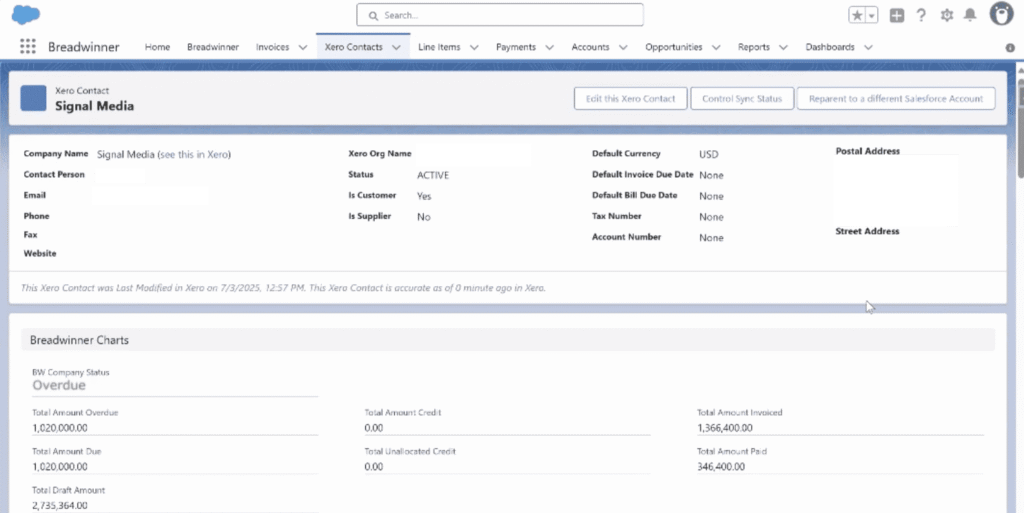Click the Signal Media record title
This screenshot has height=513, width=1024.
[x=94, y=106]
